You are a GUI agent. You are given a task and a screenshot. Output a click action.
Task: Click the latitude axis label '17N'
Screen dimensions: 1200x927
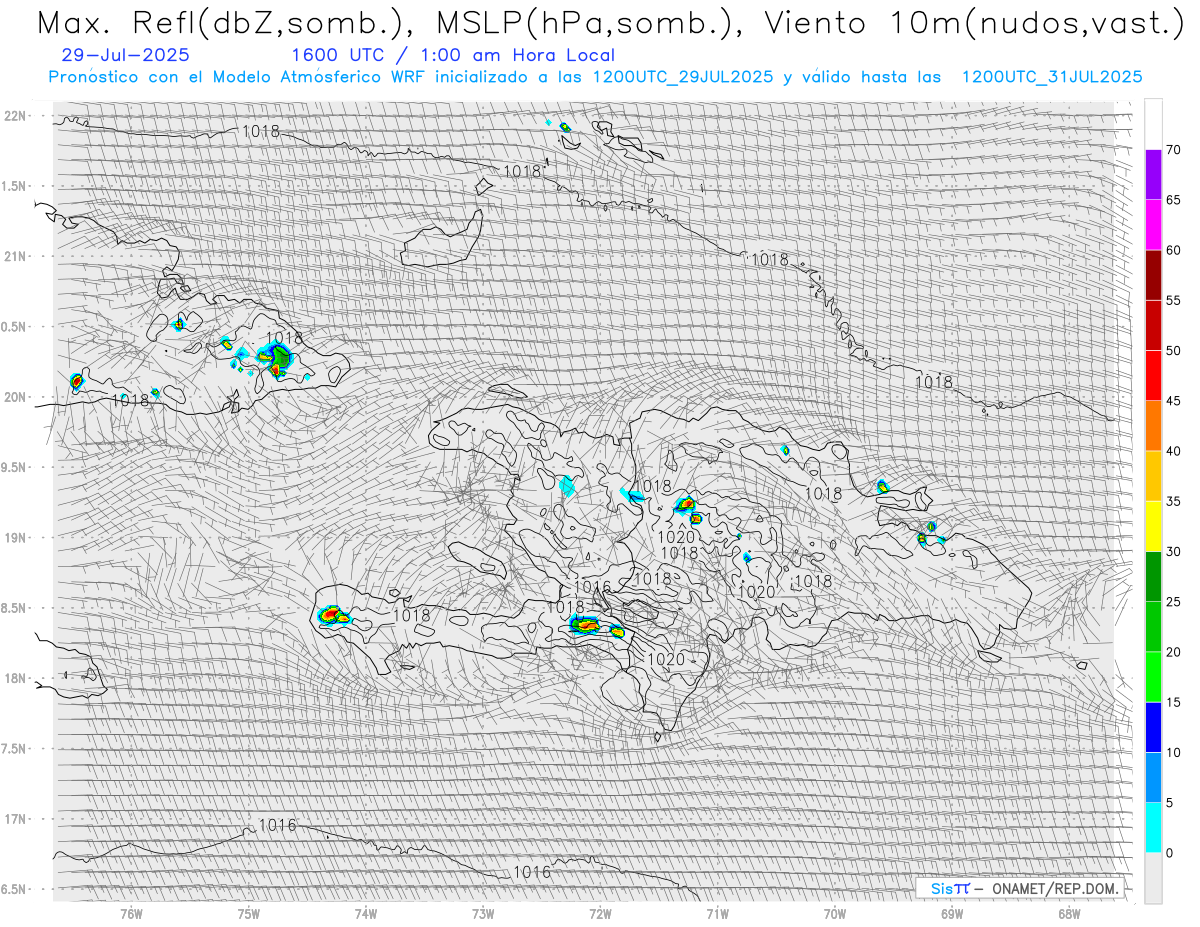point(16,819)
